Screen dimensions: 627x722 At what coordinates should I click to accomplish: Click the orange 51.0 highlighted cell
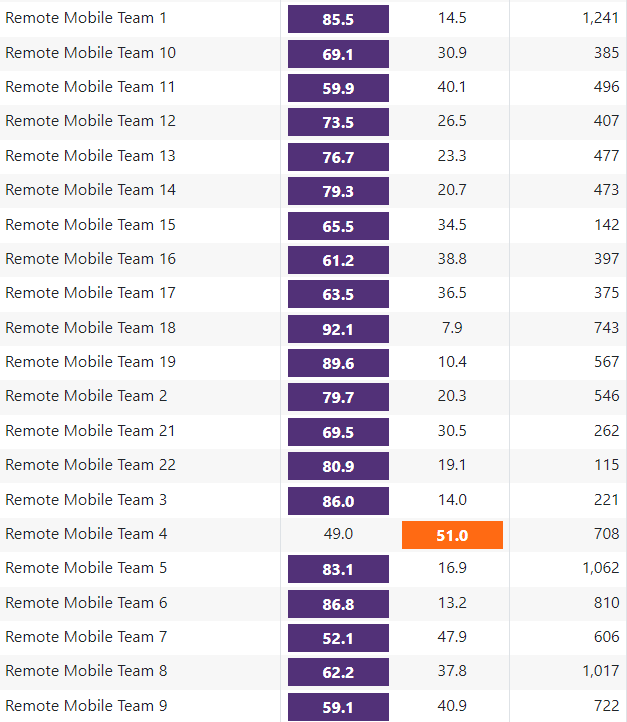pos(452,535)
